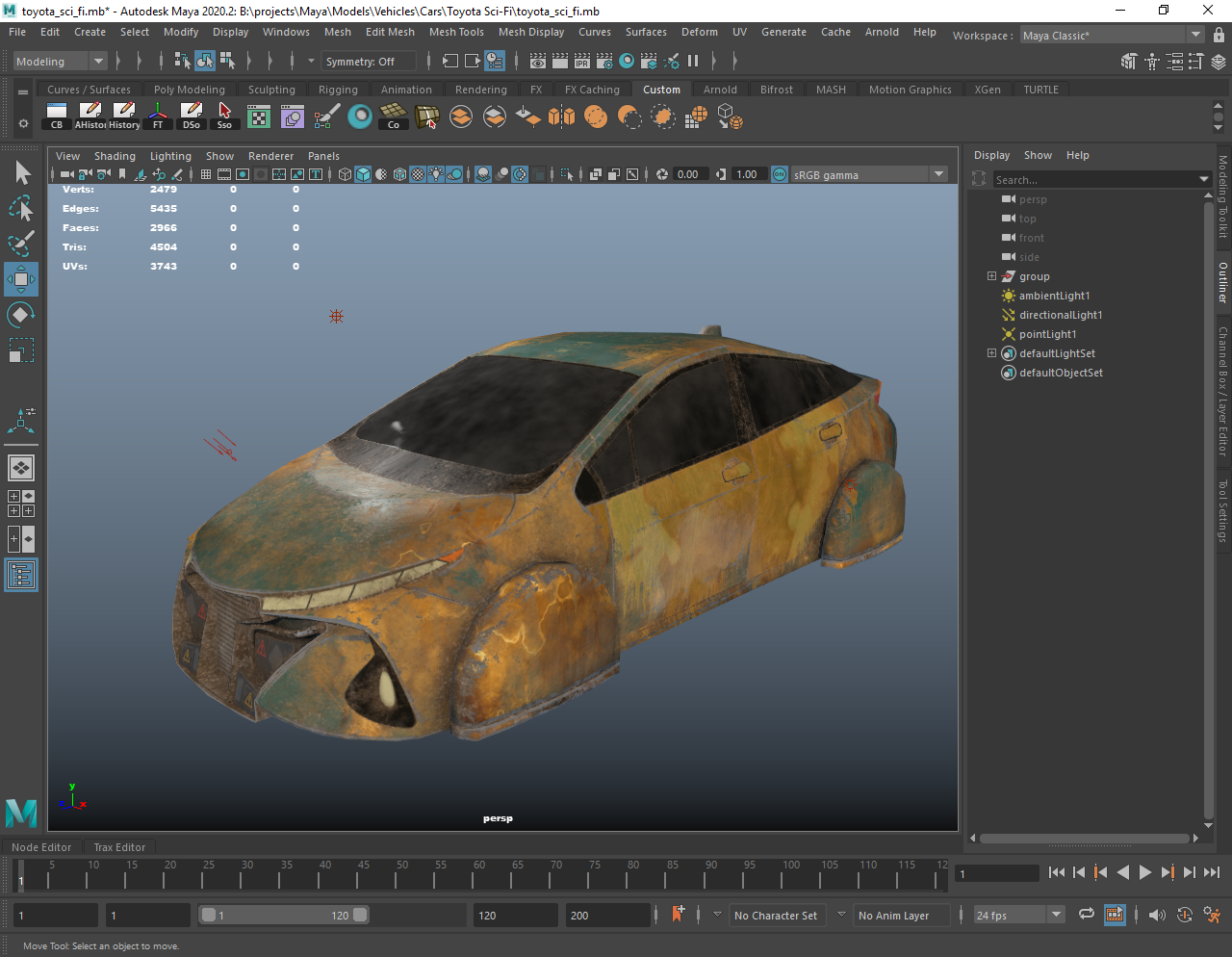Expand the group node in Outliner
Viewport: 1232px width, 957px height.
[x=991, y=276]
